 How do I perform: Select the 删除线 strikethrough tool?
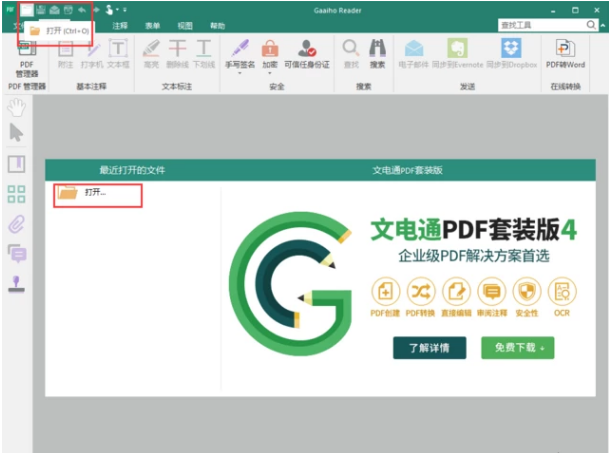click(177, 54)
